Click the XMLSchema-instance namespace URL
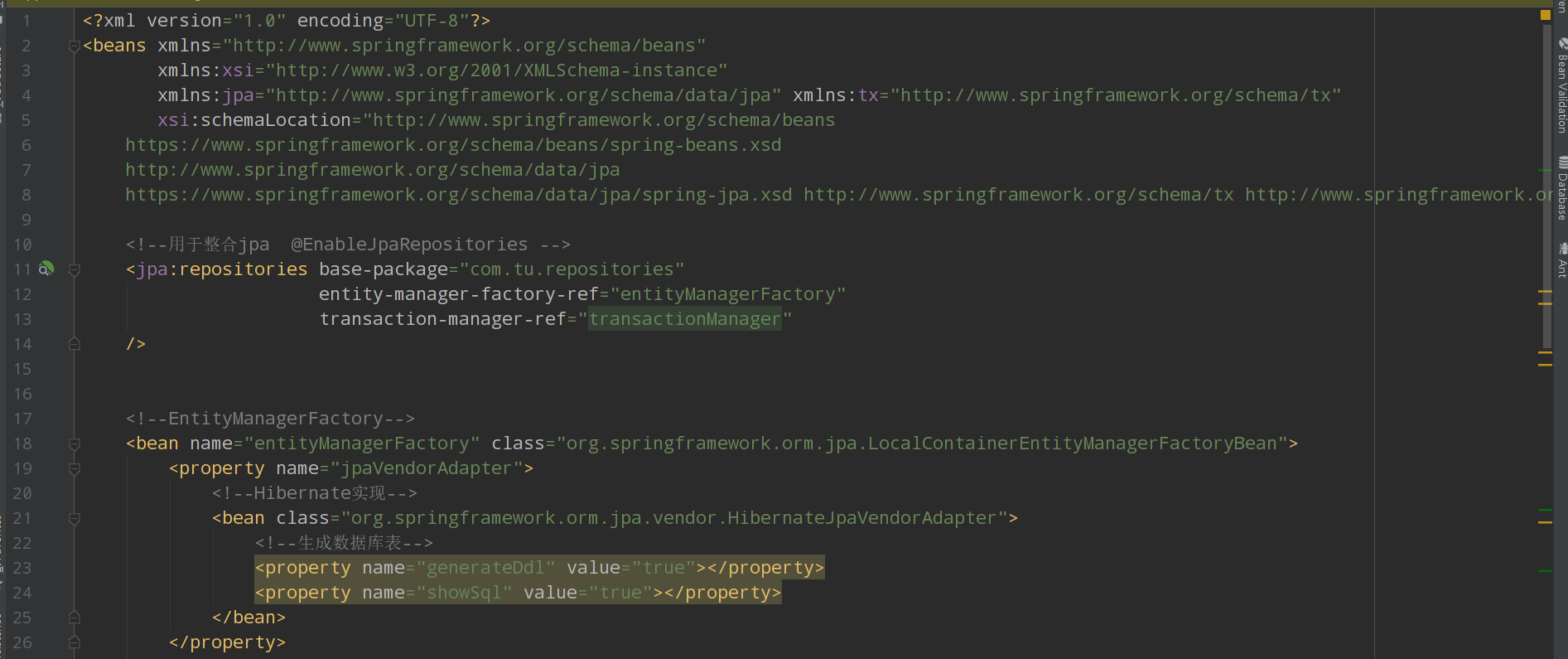The width and height of the screenshot is (1568, 659). pos(496,70)
